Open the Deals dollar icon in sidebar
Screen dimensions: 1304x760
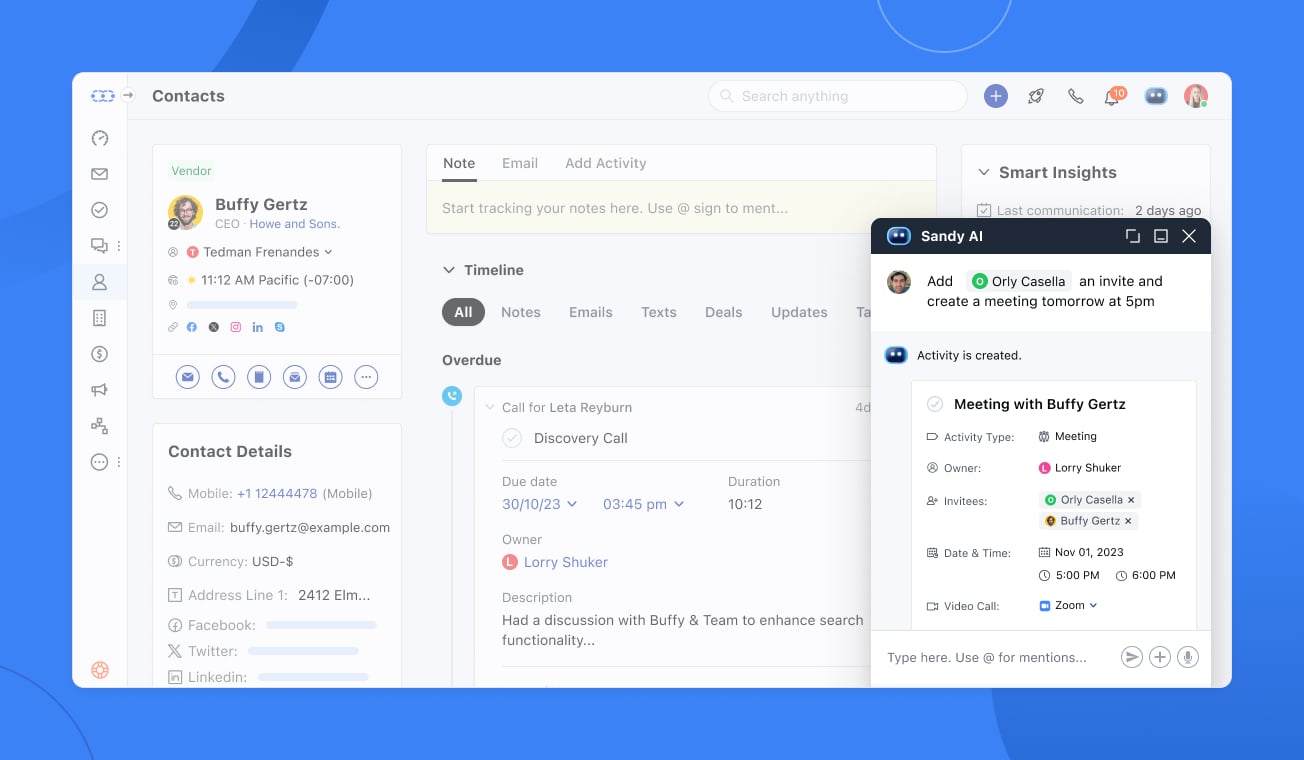[x=99, y=354]
